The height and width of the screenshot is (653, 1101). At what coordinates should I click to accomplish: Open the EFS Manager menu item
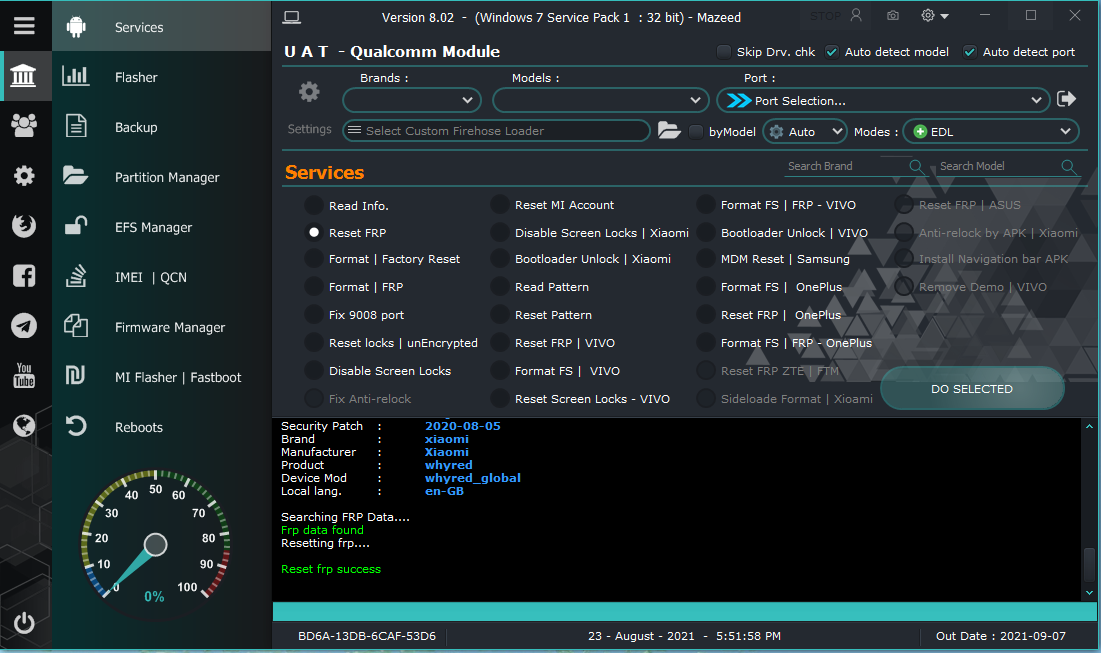161,227
